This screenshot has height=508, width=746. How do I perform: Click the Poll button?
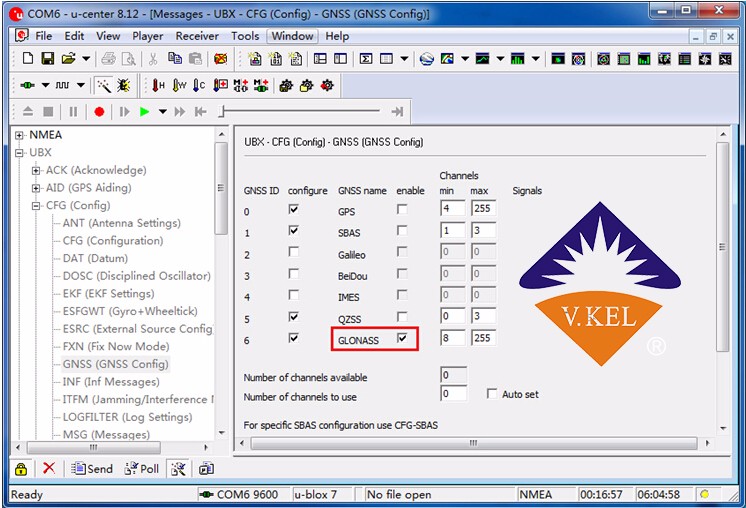click(141, 468)
